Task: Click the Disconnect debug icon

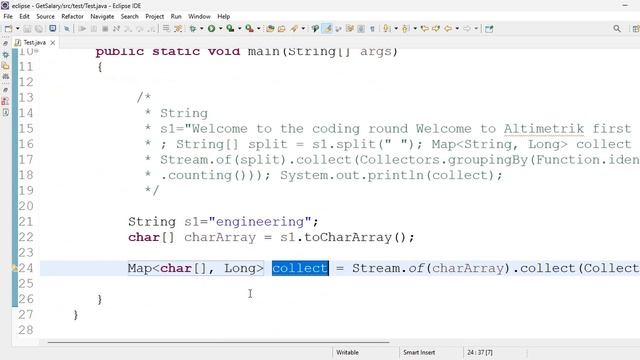Action: point(116,29)
